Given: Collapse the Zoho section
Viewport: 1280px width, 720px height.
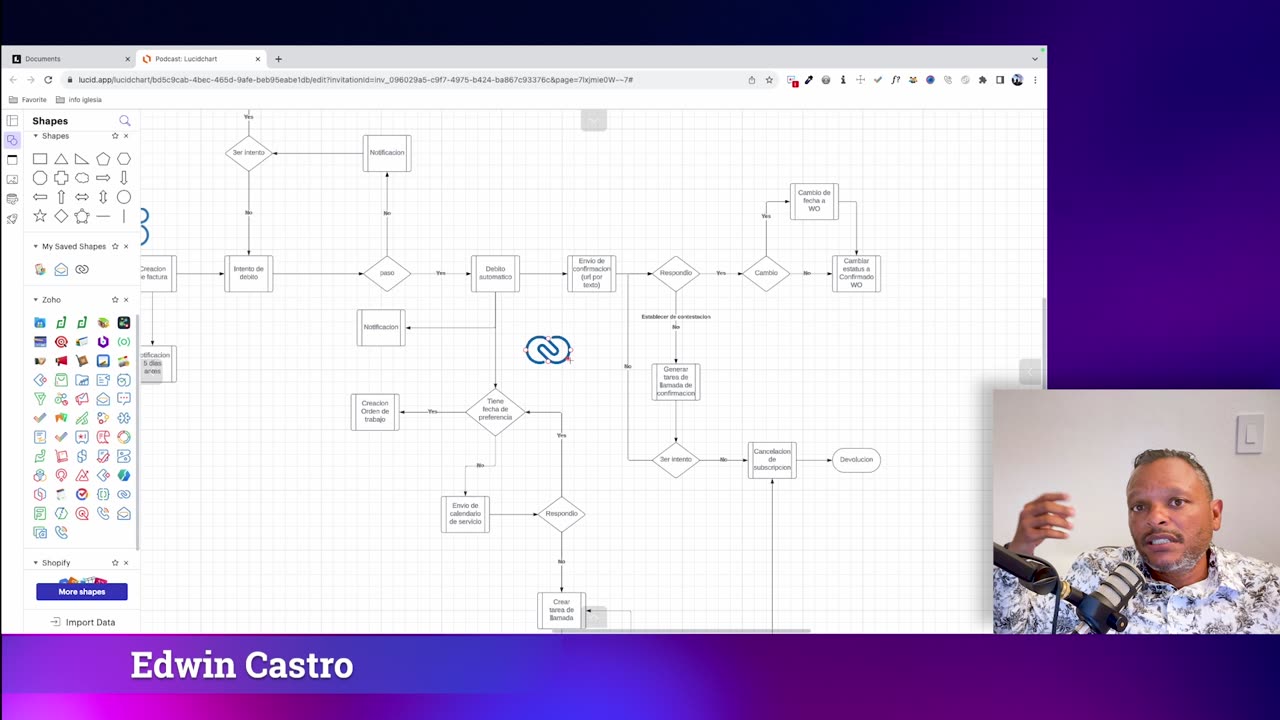Looking at the screenshot, I should tap(36, 300).
